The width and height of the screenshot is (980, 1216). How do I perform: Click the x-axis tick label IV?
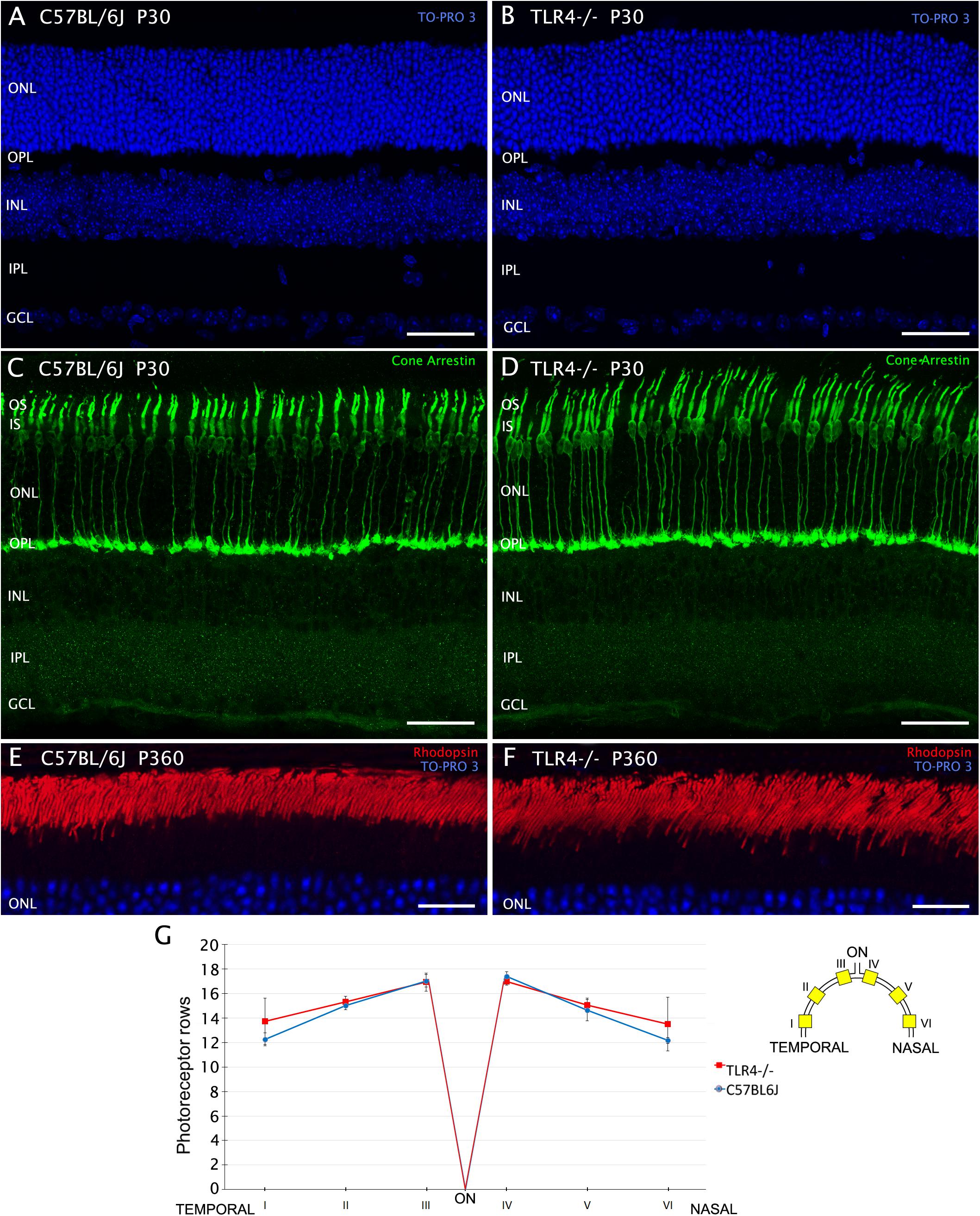[x=507, y=1205]
